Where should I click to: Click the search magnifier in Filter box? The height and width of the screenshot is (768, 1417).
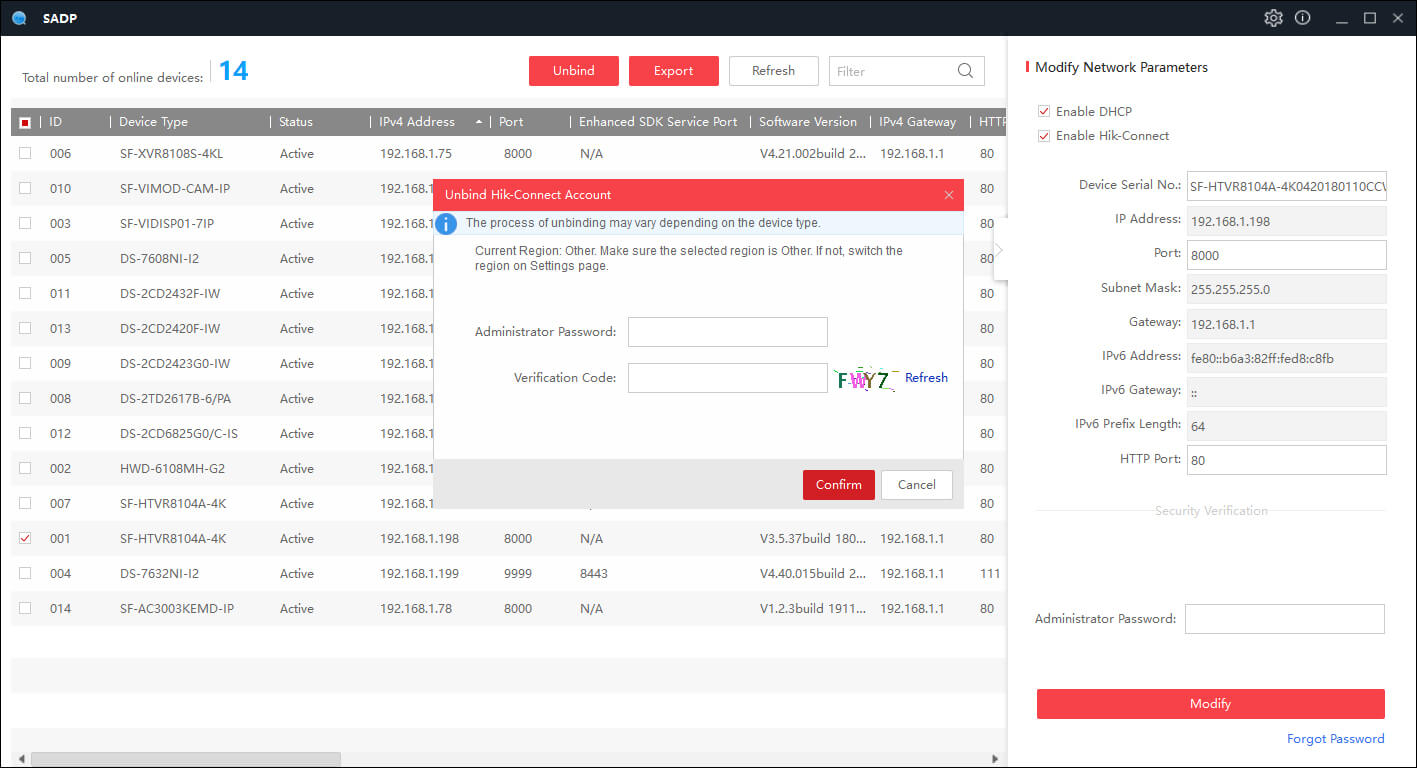coord(965,71)
